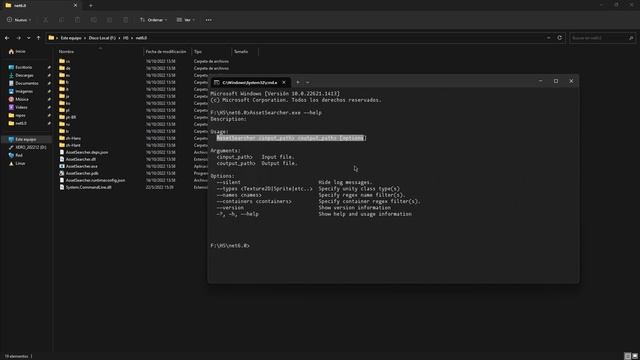Add a new Explorer tab
The width and height of the screenshot is (640, 360).
(91, 6)
